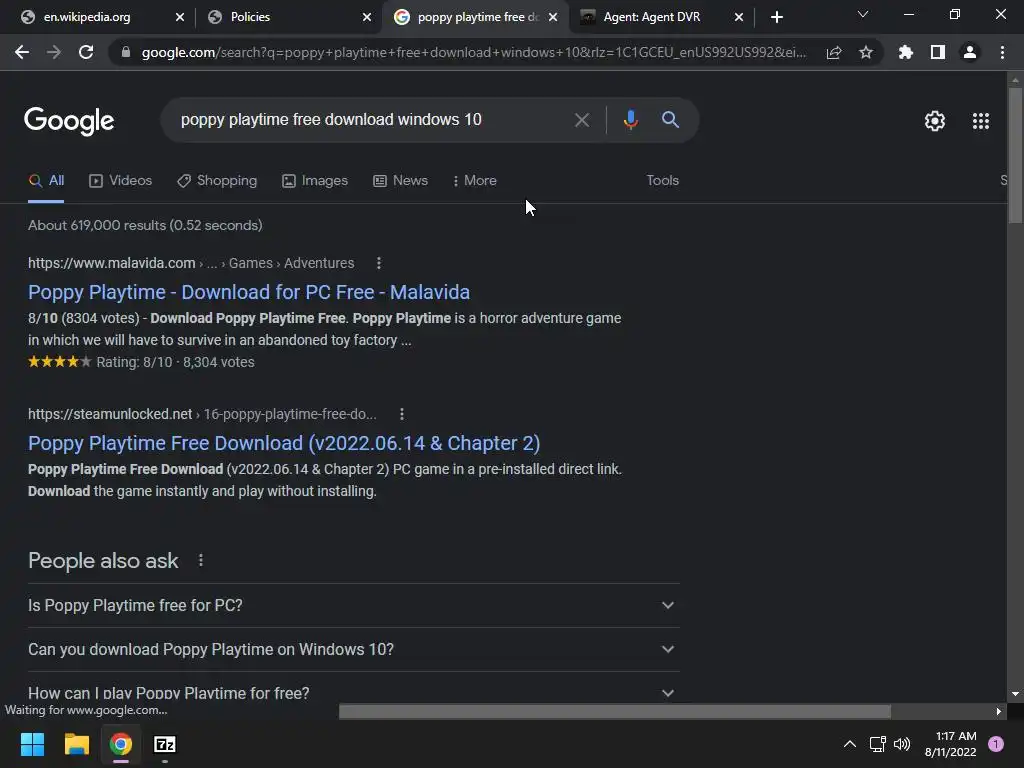1024x768 pixels.
Task: Open the Windows Start menu
Action: (32, 744)
